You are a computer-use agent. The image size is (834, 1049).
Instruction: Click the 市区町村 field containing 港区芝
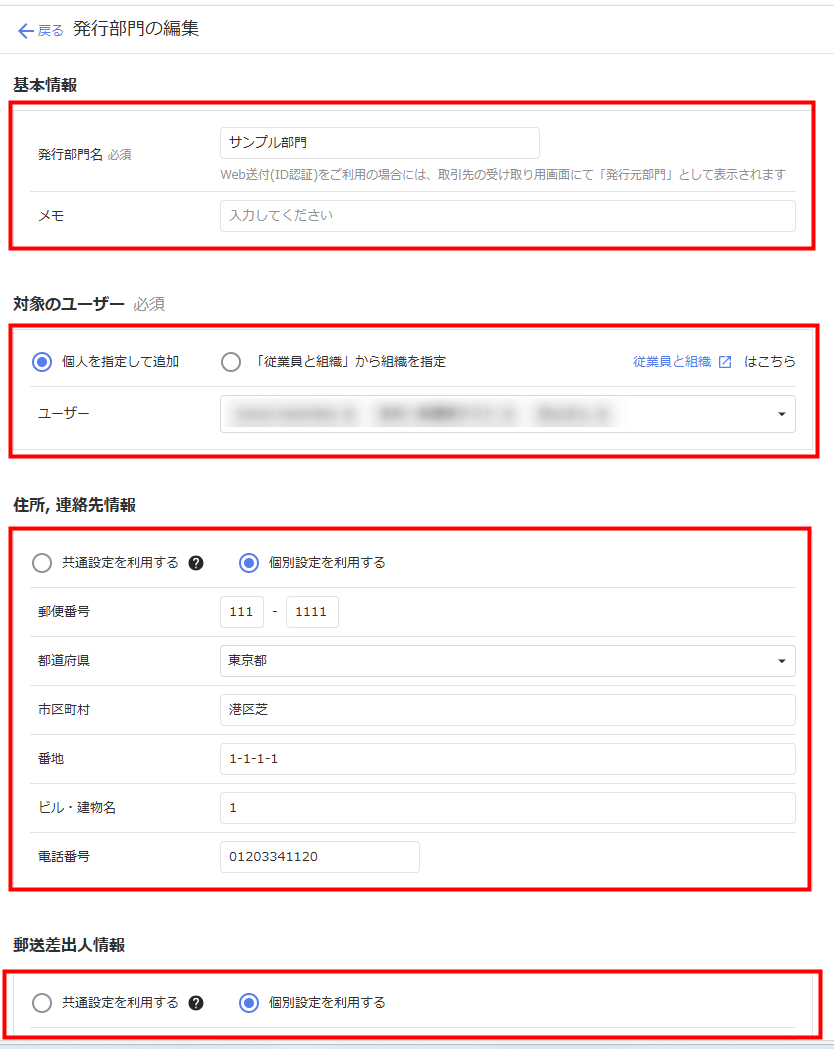pos(507,710)
